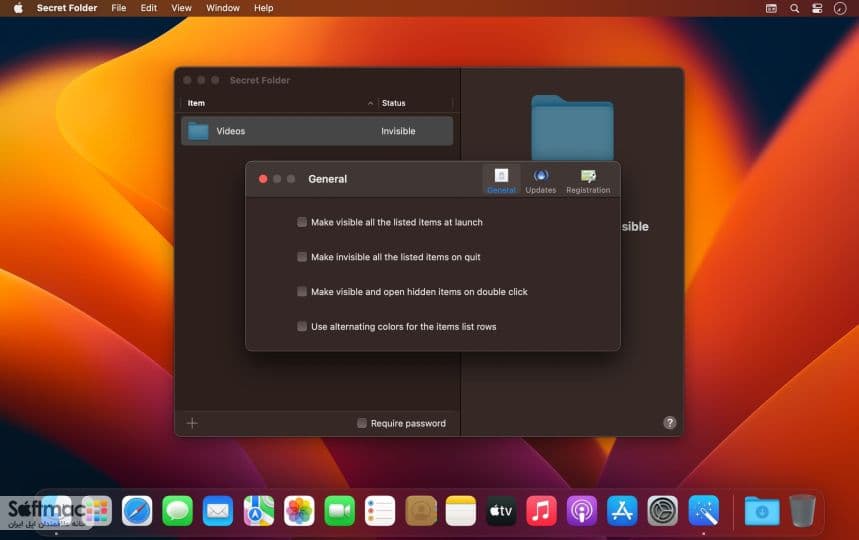The image size is (859, 540).
Task: Open System Settings from the Dock
Action: point(663,511)
